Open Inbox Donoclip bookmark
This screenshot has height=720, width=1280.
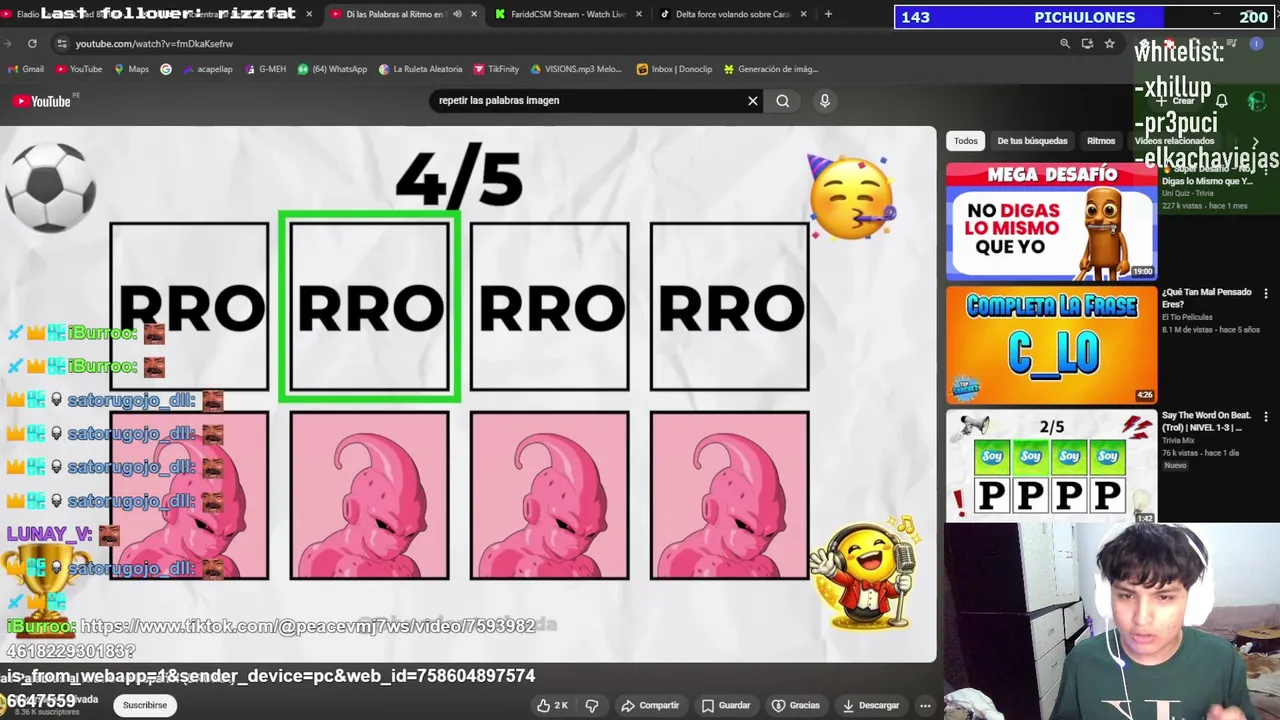(674, 69)
